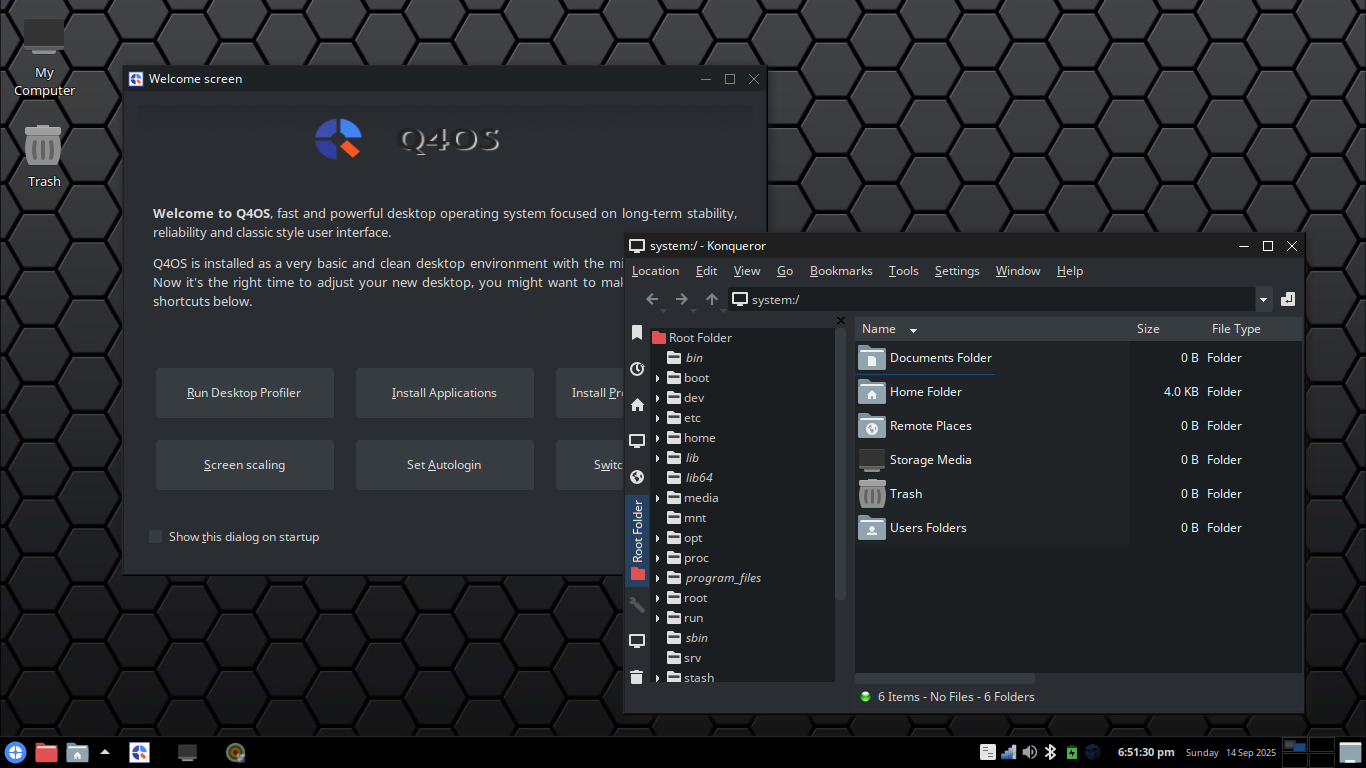
Task: Select the Remote Places folder icon
Action: tap(872, 425)
